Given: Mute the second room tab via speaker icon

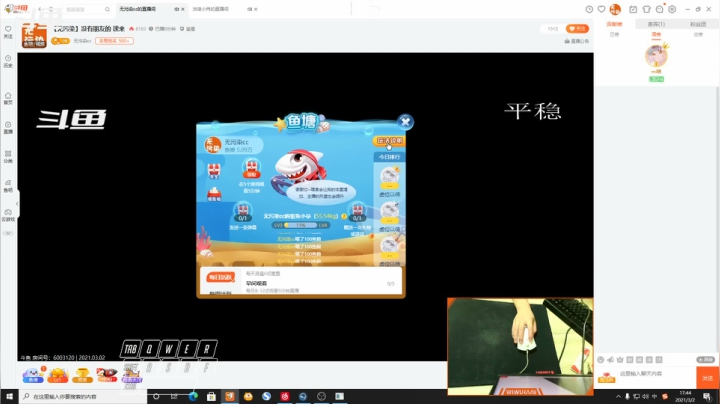Looking at the screenshot, I should [x=249, y=9].
